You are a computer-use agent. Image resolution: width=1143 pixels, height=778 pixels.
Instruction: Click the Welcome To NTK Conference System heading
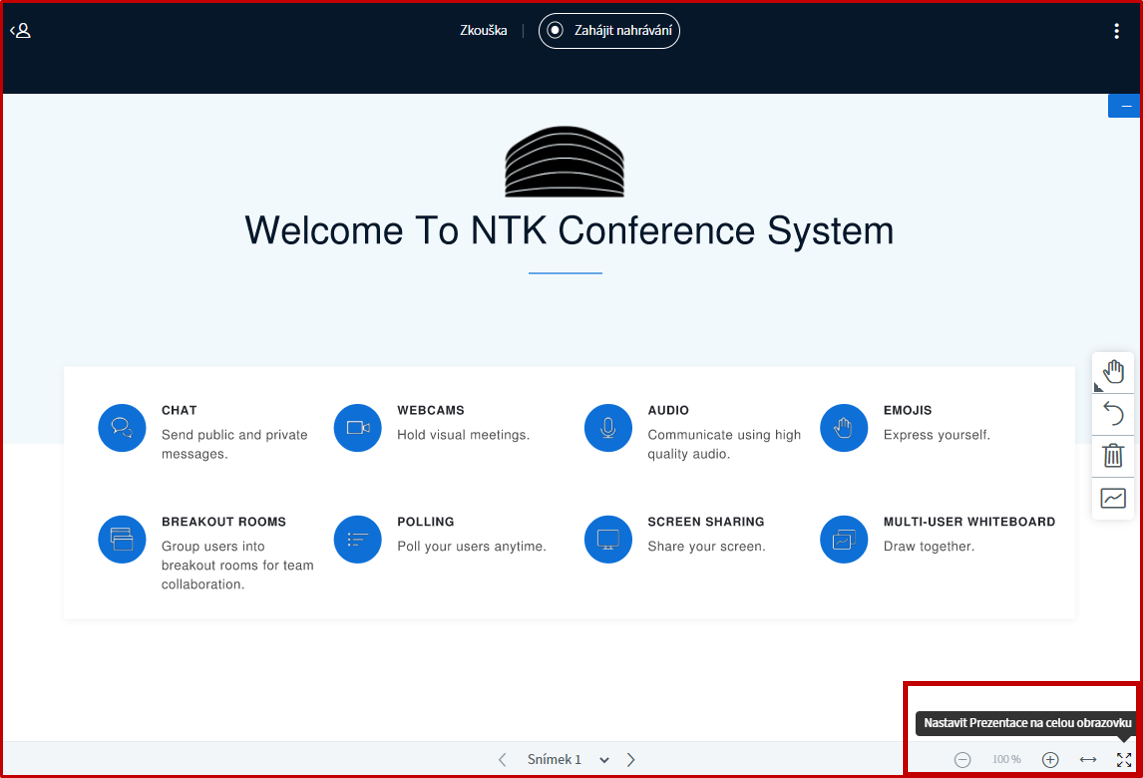[x=569, y=231]
